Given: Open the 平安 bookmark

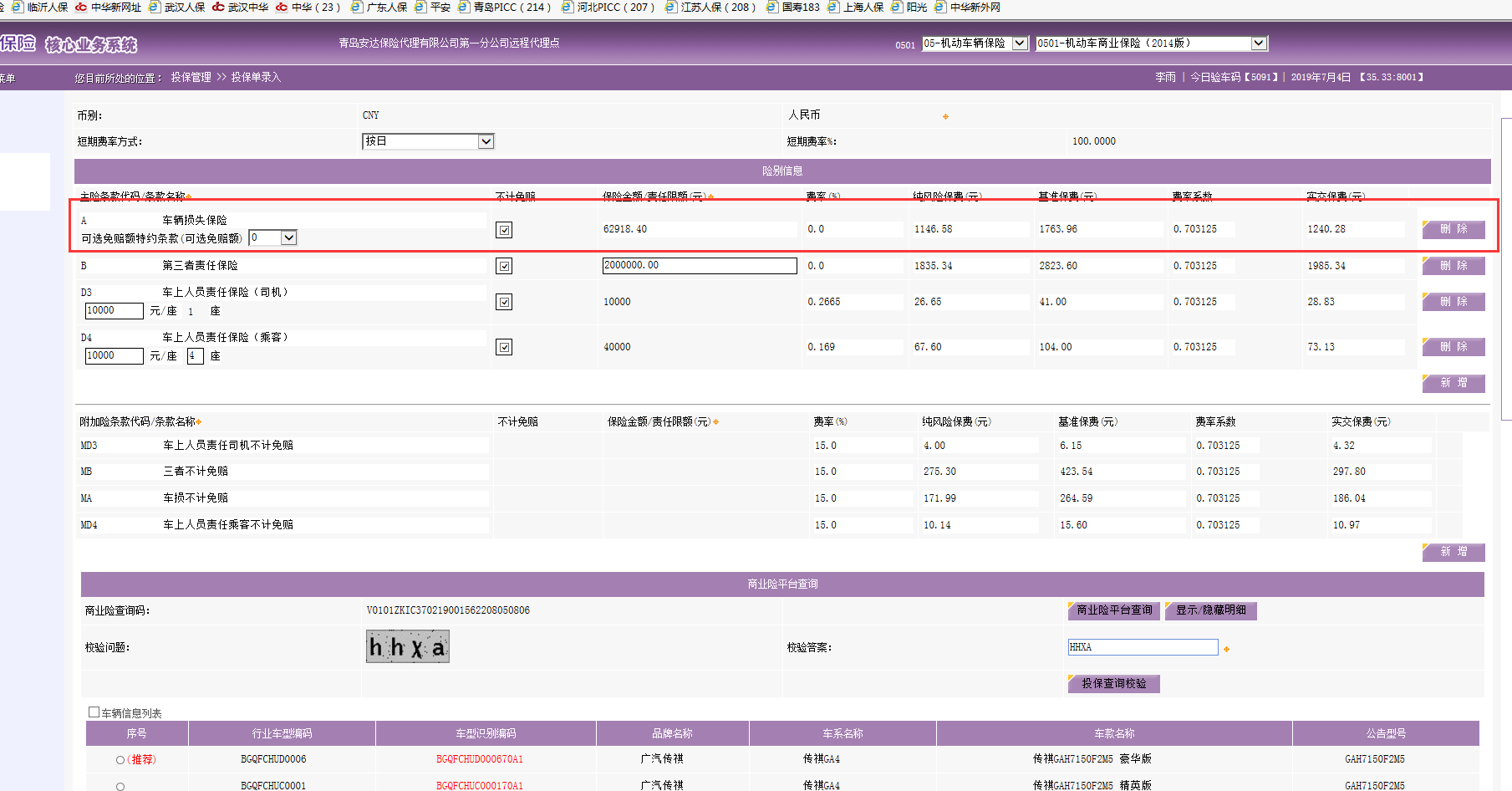Looking at the screenshot, I should click(x=440, y=7).
